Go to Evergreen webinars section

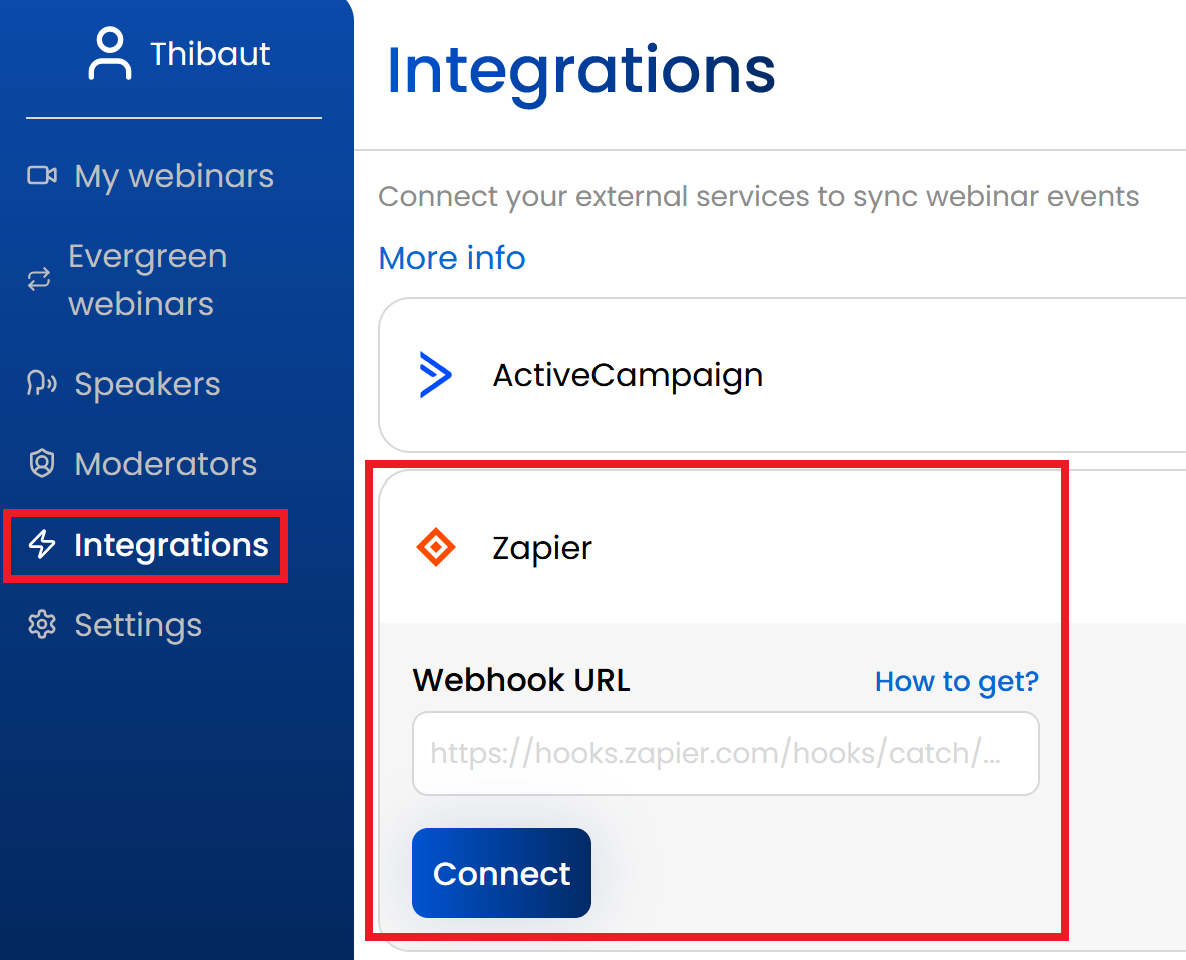tap(147, 280)
